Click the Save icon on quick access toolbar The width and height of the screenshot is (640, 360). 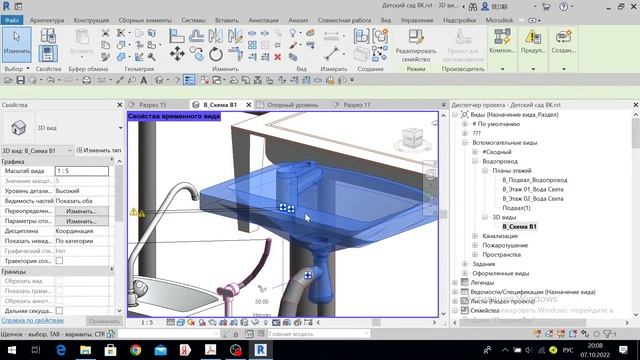[20, 80]
